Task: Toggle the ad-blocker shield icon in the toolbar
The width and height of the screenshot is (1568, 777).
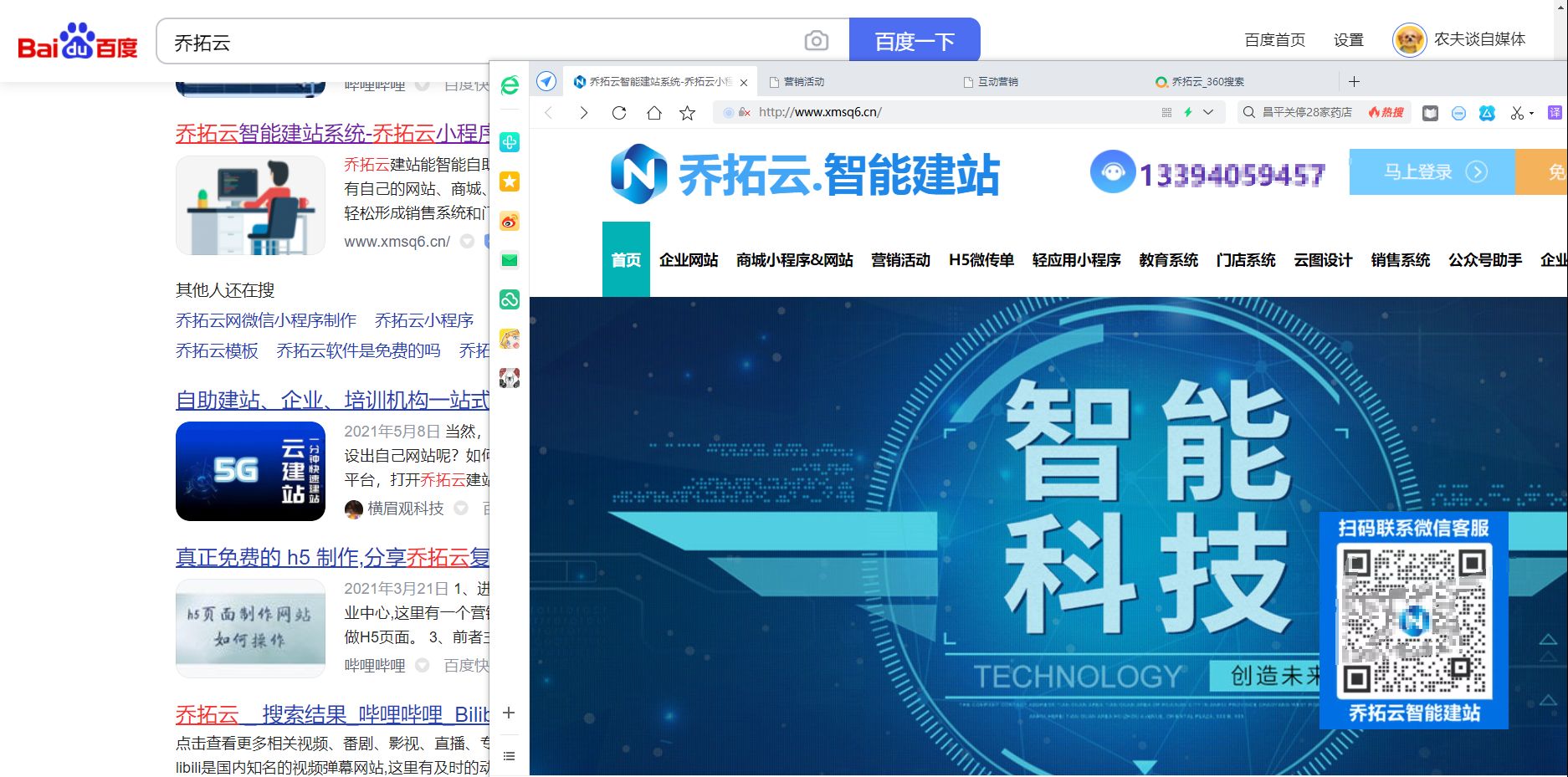Action: 1458,111
